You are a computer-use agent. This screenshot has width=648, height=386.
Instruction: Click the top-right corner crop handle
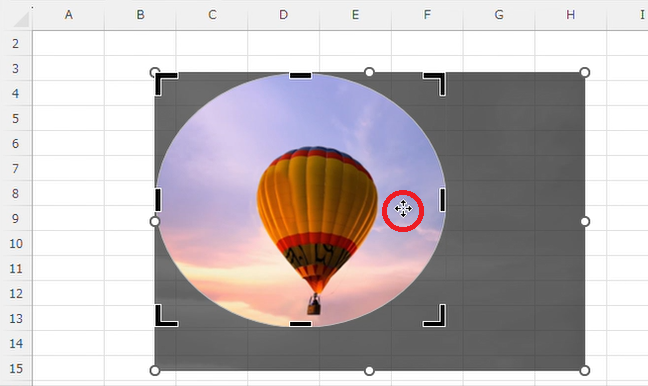(x=435, y=84)
